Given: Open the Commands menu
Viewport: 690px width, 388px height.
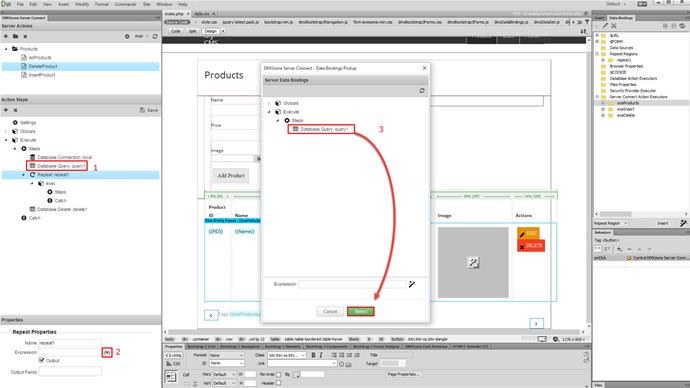Looking at the screenshot, I should [125, 4].
